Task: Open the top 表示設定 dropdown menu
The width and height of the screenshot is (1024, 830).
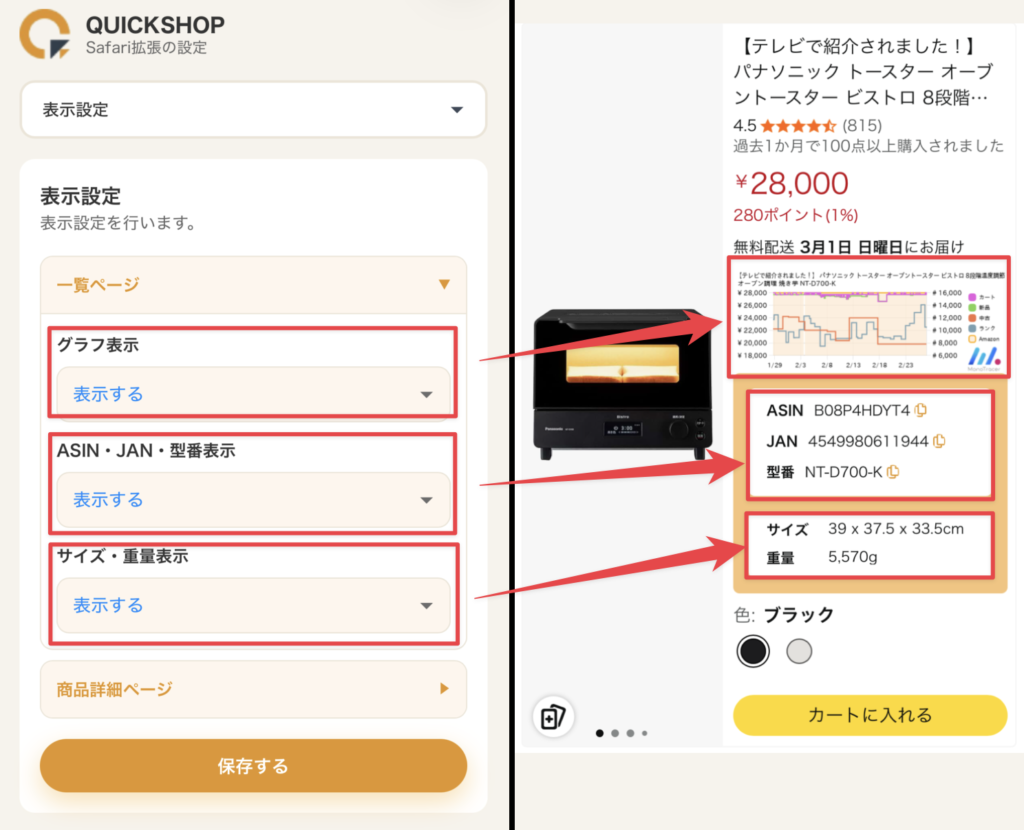Action: pyautogui.click(x=253, y=110)
